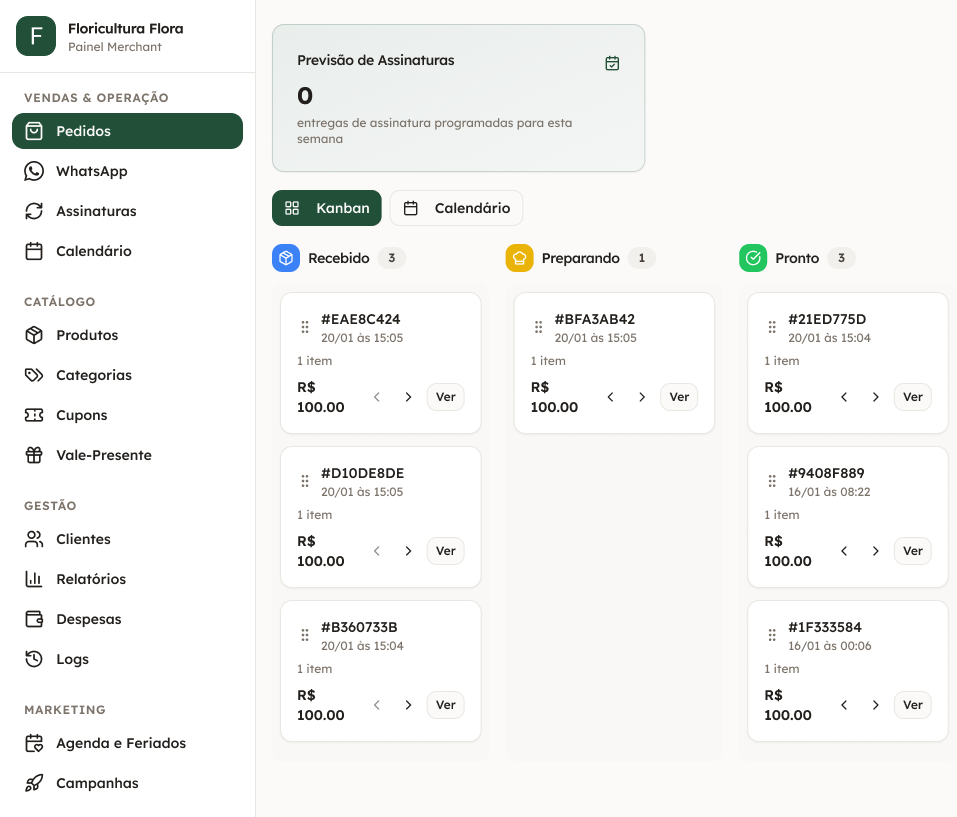Click Ver on order #B360733B

click(445, 705)
